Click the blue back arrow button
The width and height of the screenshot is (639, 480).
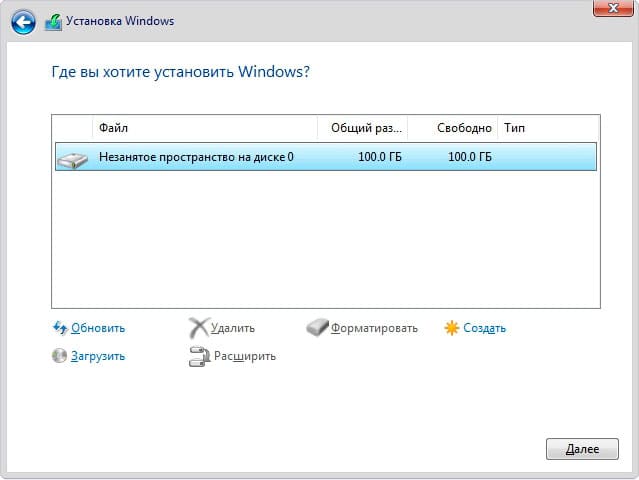[x=23, y=22]
